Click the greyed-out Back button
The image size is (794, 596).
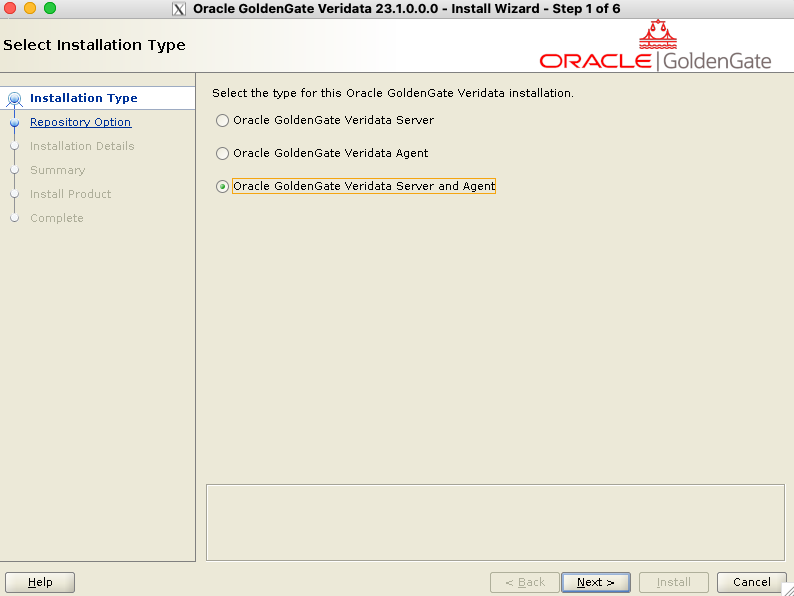point(523,582)
